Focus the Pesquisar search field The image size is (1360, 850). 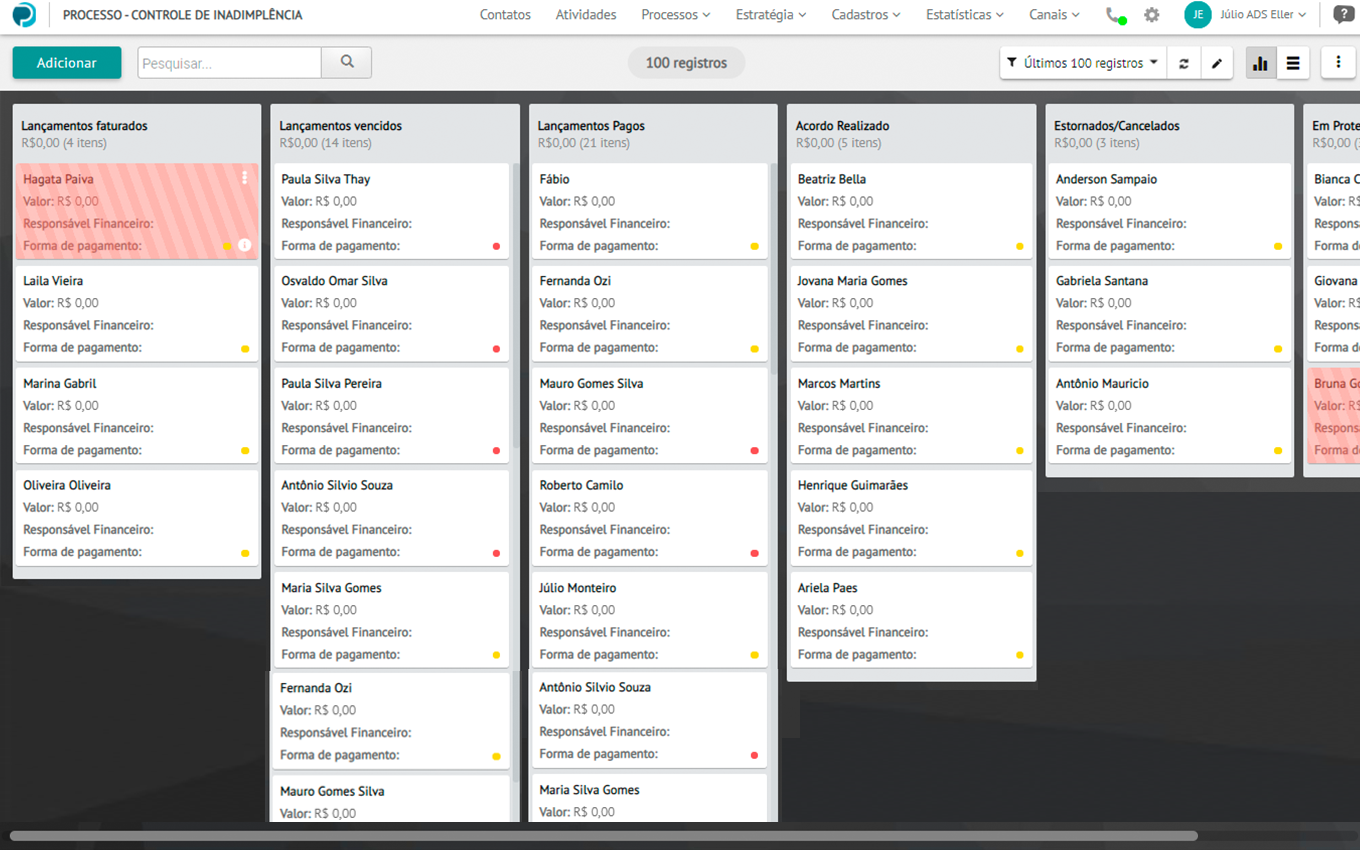click(x=229, y=63)
